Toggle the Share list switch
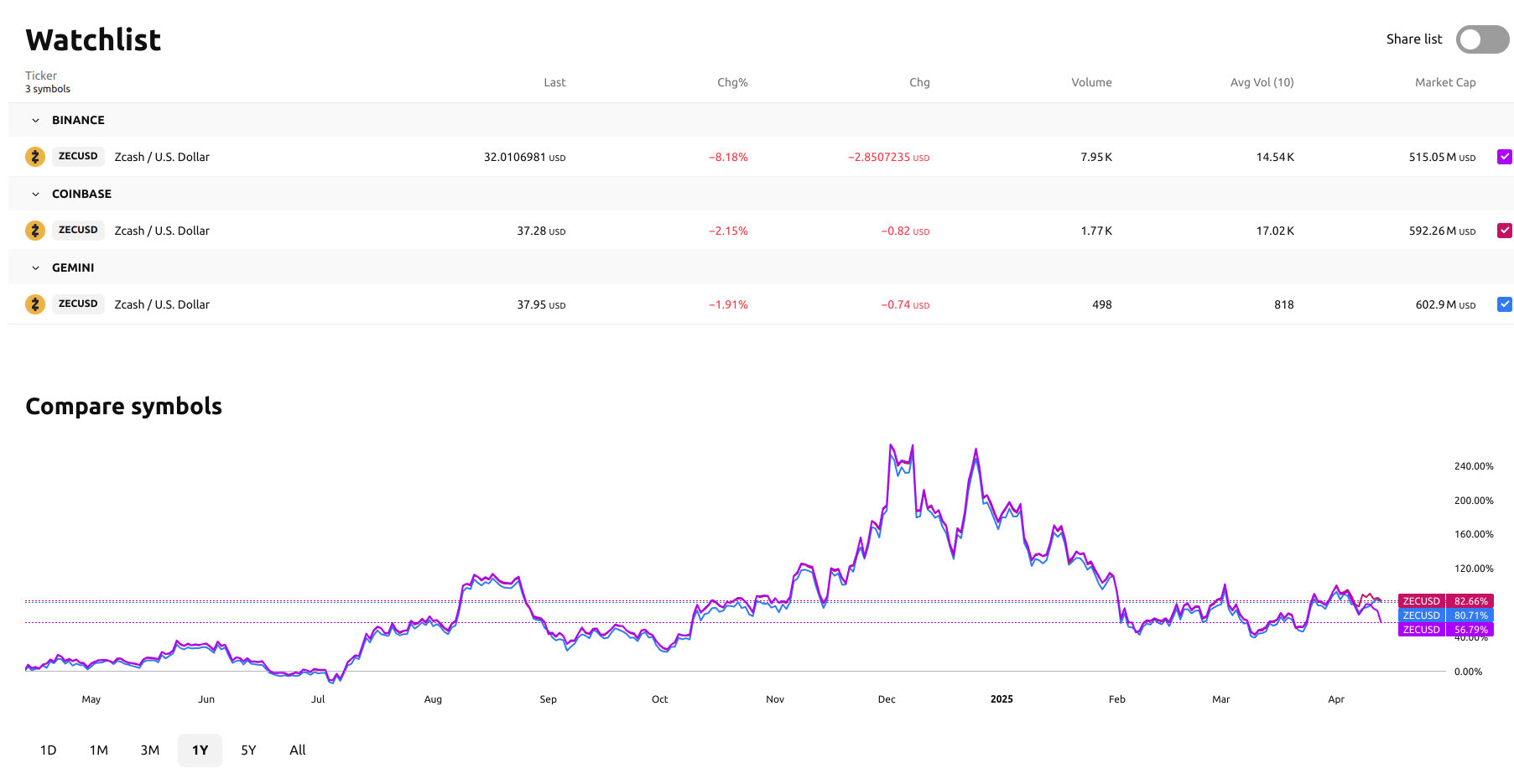This screenshot has height=784, width=1514. tap(1482, 39)
